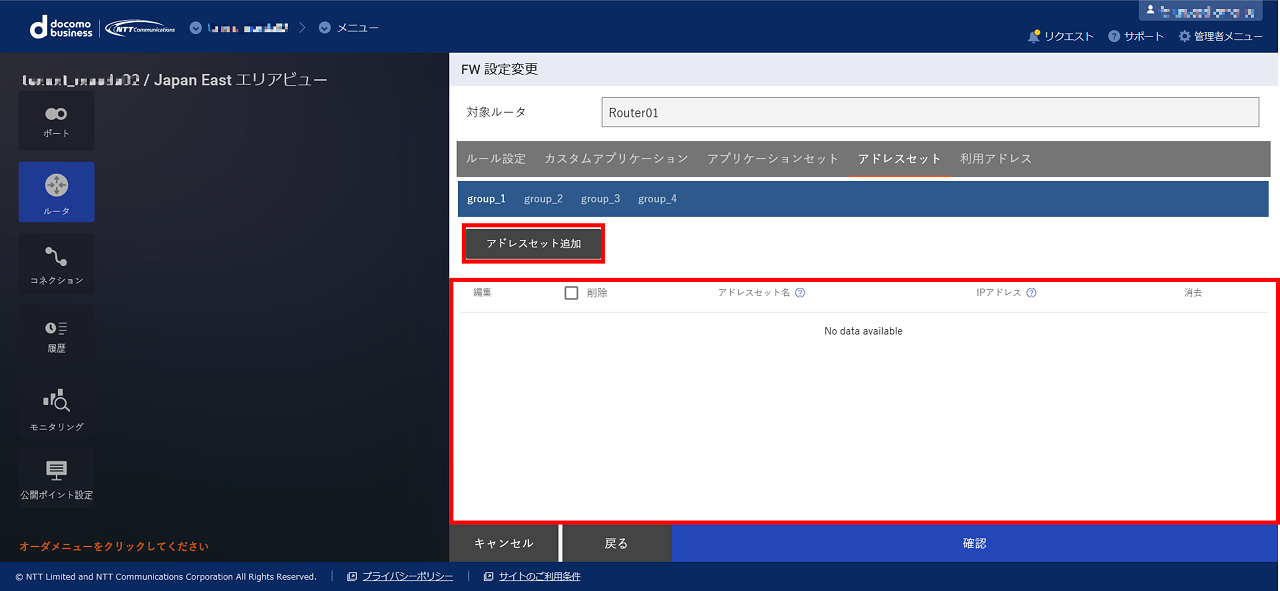The image size is (1280, 591).
Task: Open the 履歴 history icon
Action: [56, 335]
